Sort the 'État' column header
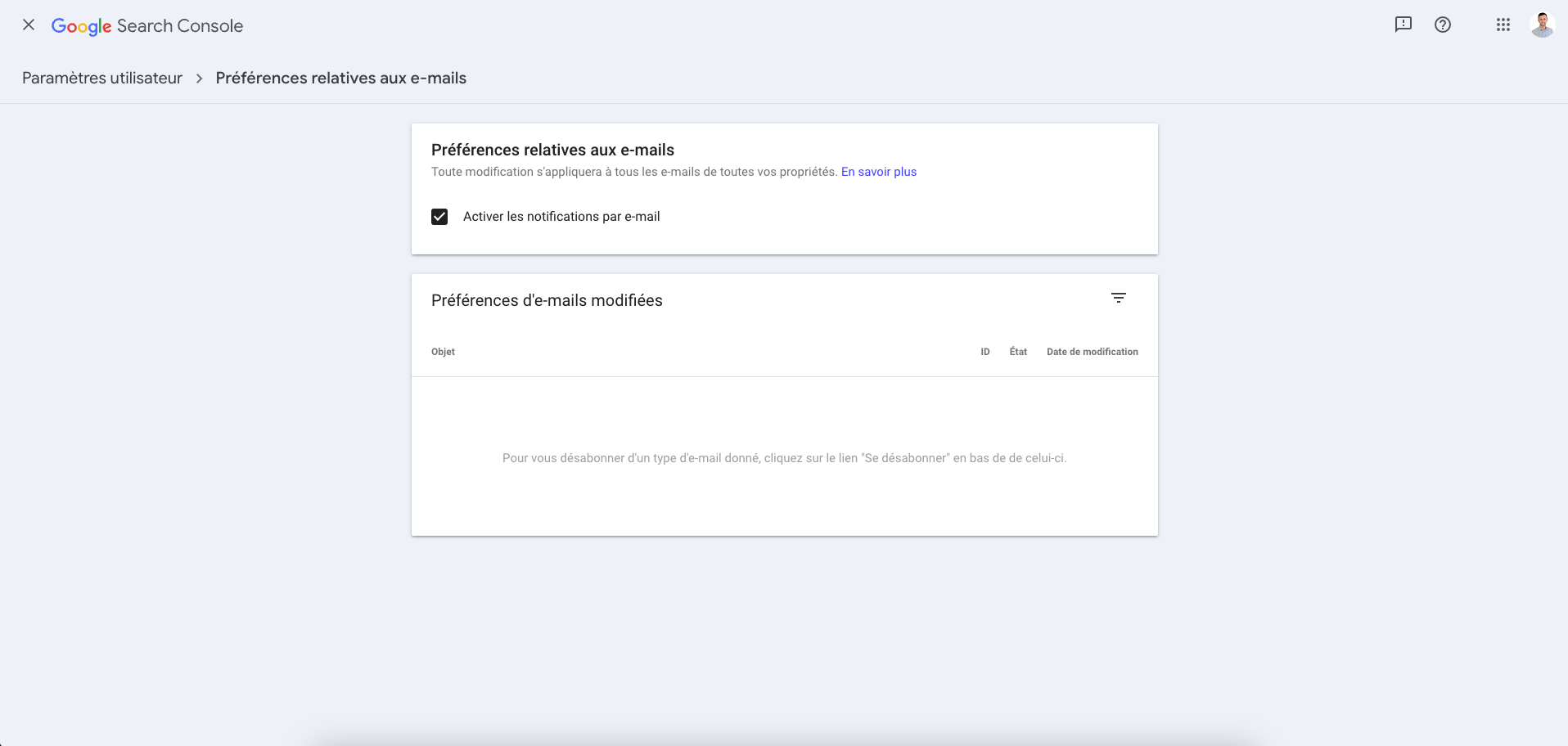This screenshot has height=746, width=1568. point(1017,351)
